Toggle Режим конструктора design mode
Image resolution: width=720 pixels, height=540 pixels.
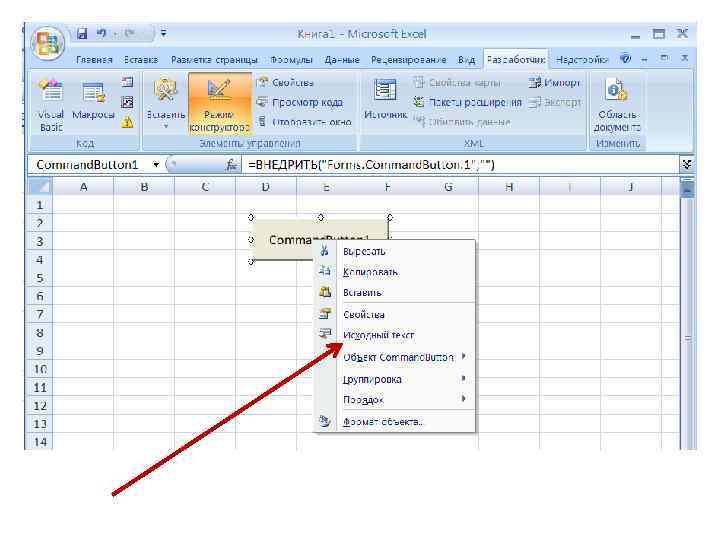click(220, 103)
